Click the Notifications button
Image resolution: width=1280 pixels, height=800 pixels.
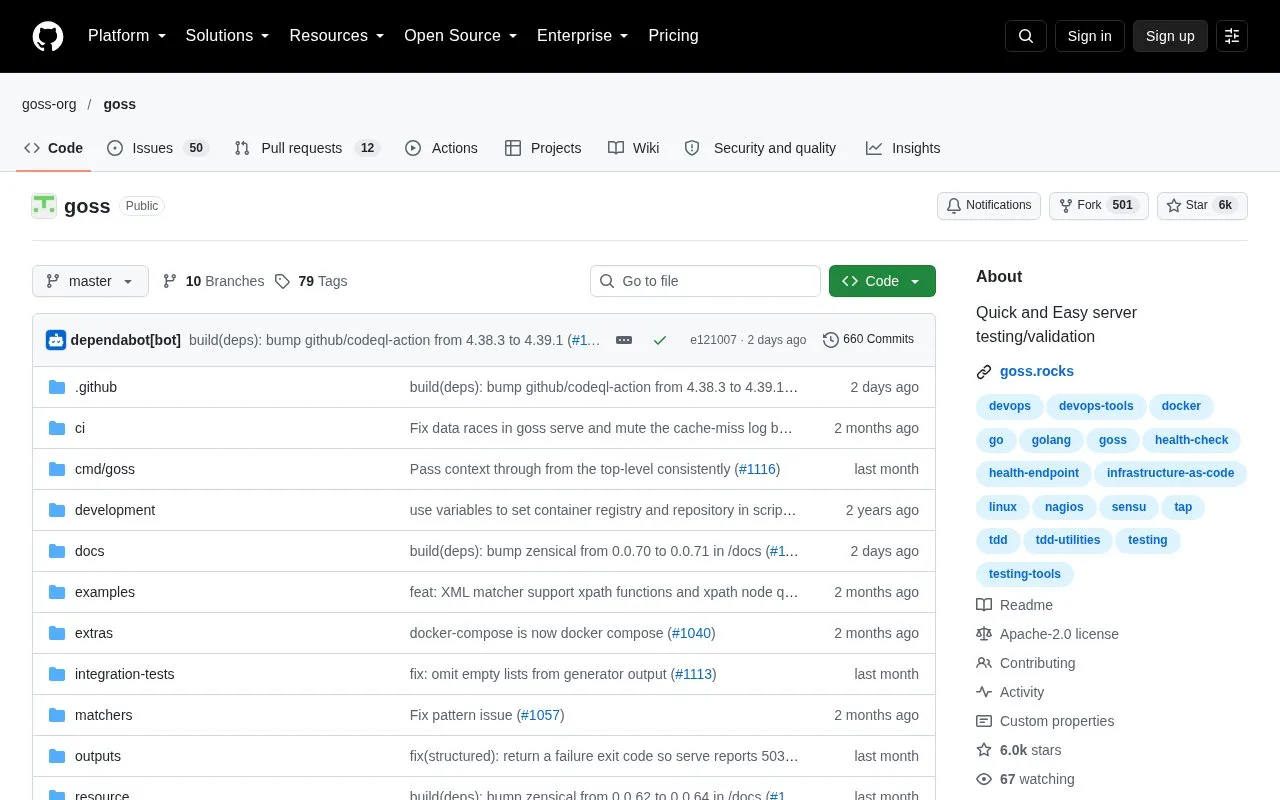pos(989,206)
